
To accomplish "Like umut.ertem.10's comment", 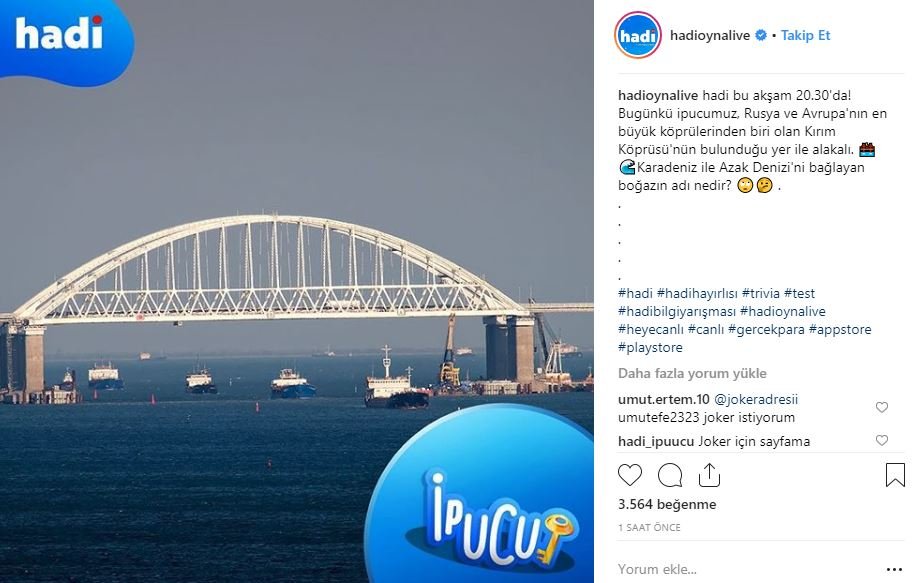I will coord(882,407).
